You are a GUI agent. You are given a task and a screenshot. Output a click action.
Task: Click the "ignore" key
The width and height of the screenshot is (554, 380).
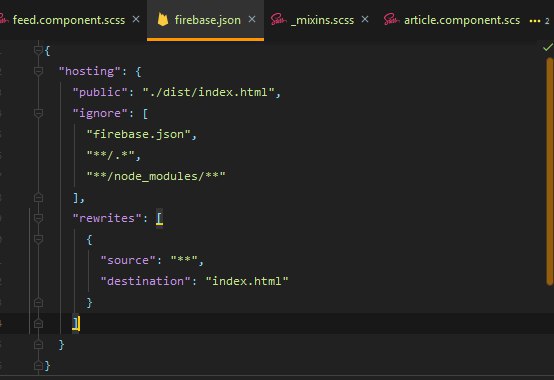pos(100,113)
